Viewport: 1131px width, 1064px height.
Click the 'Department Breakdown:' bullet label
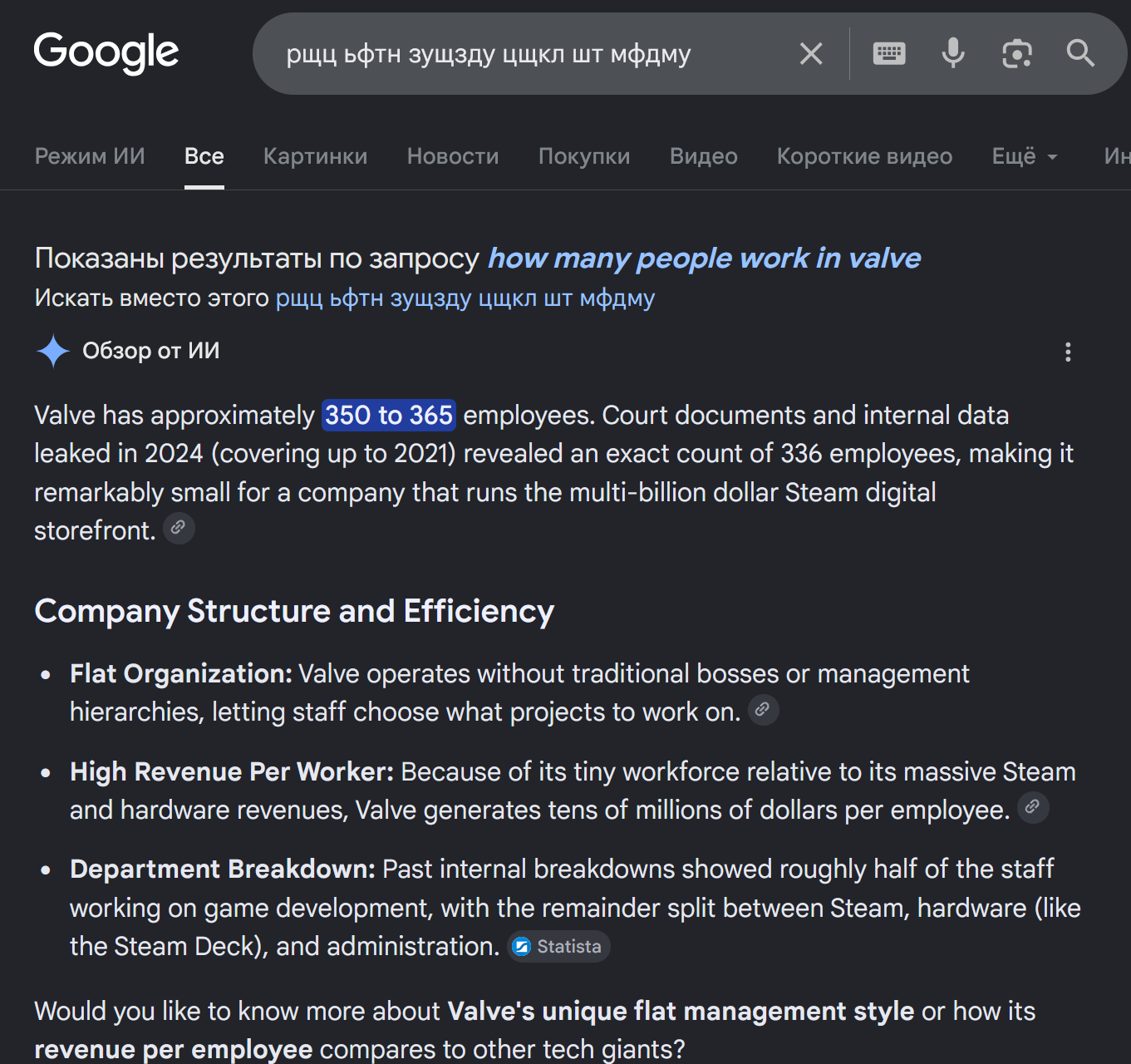[223, 869]
